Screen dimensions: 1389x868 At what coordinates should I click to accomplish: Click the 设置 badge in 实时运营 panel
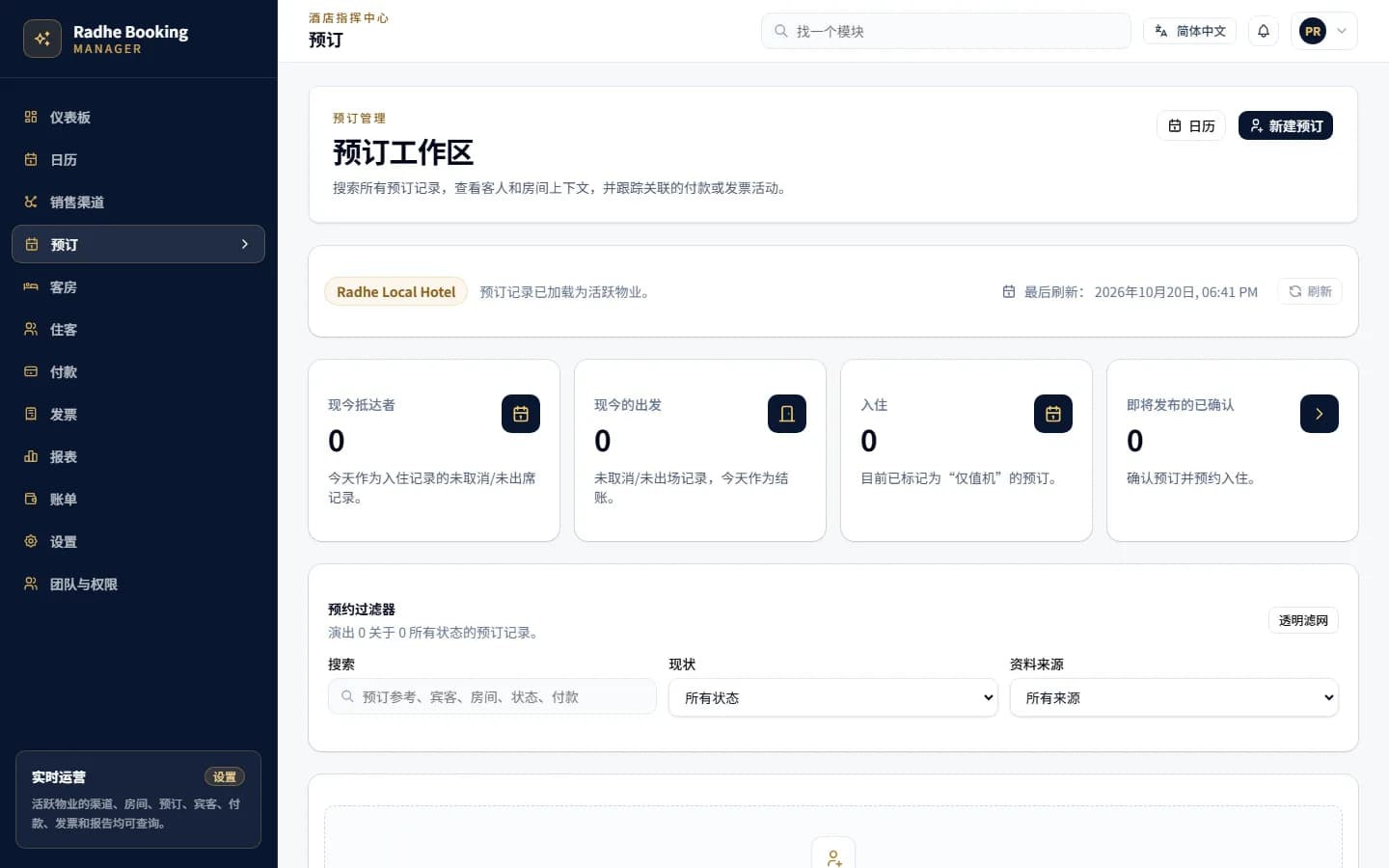pyautogui.click(x=225, y=776)
